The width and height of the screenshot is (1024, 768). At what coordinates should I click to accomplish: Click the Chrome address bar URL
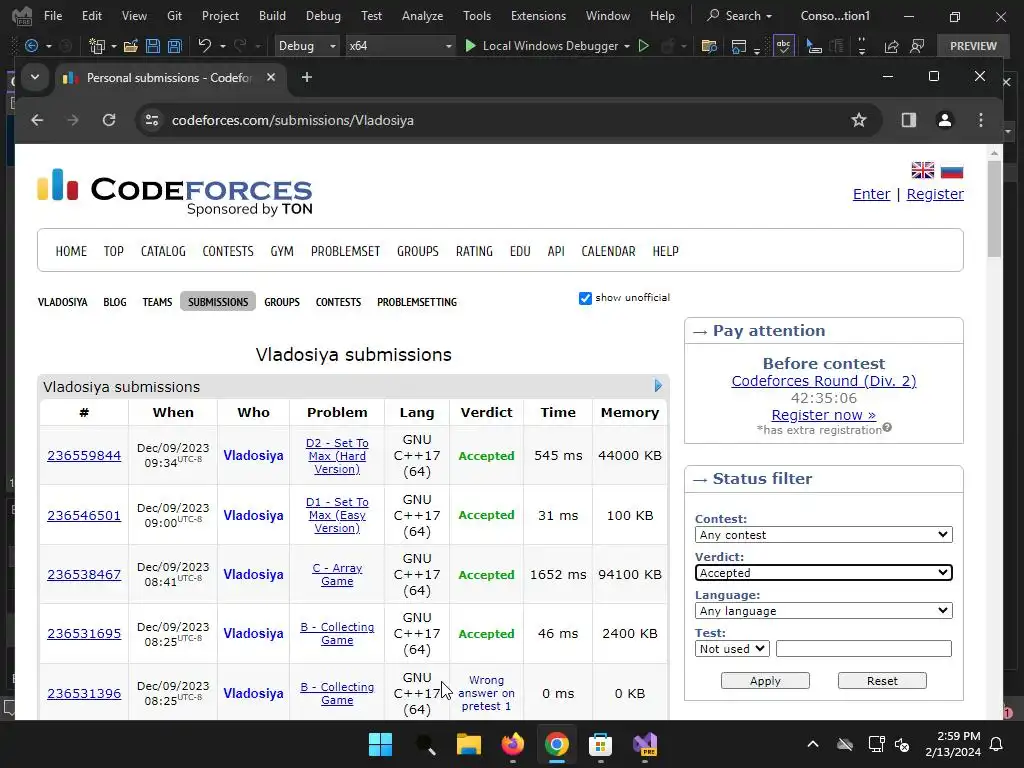click(293, 120)
